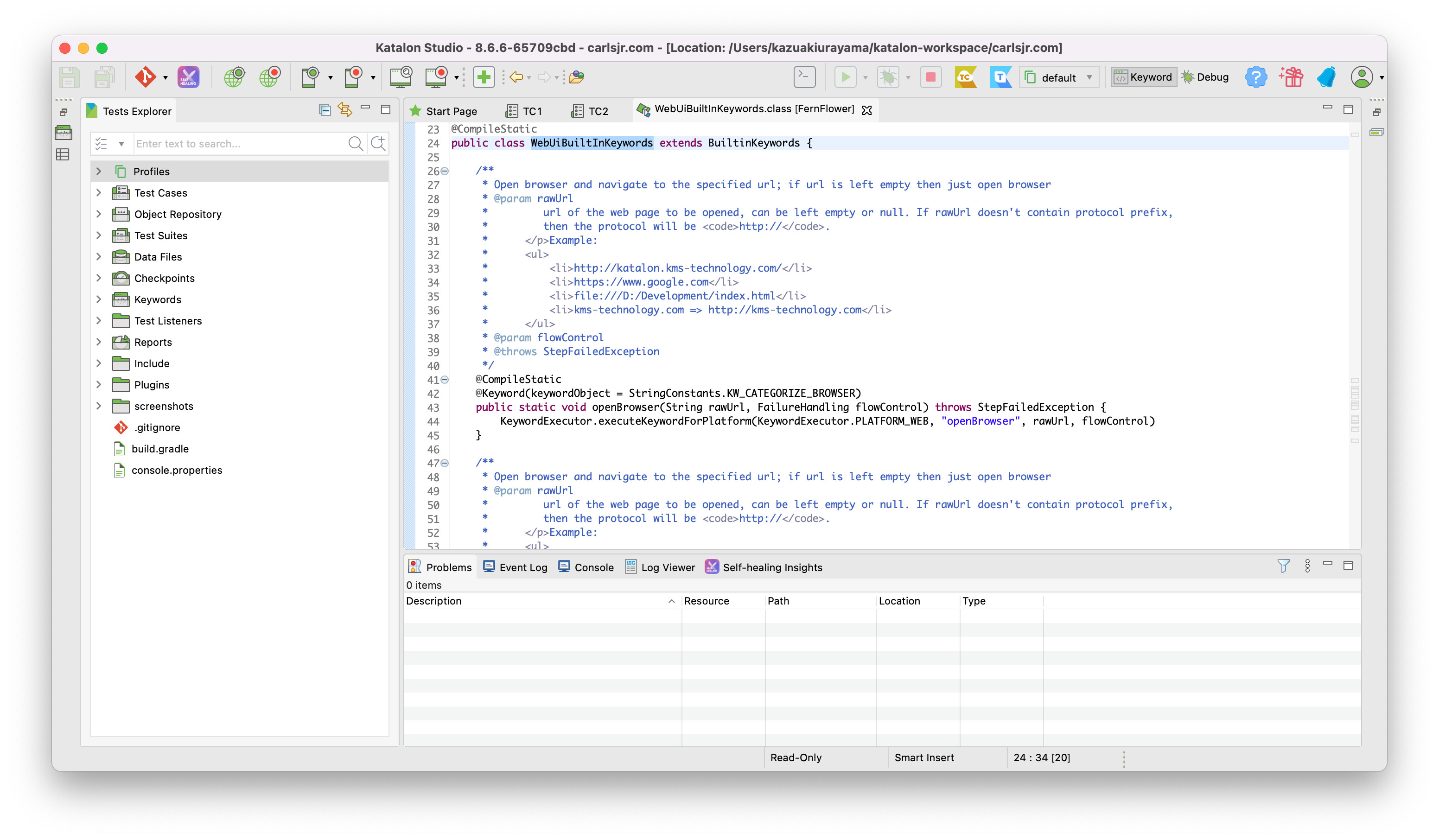Expand the Test Cases tree folder
Viewport: 1439px width, 840px height.
(x=99, y=193)
